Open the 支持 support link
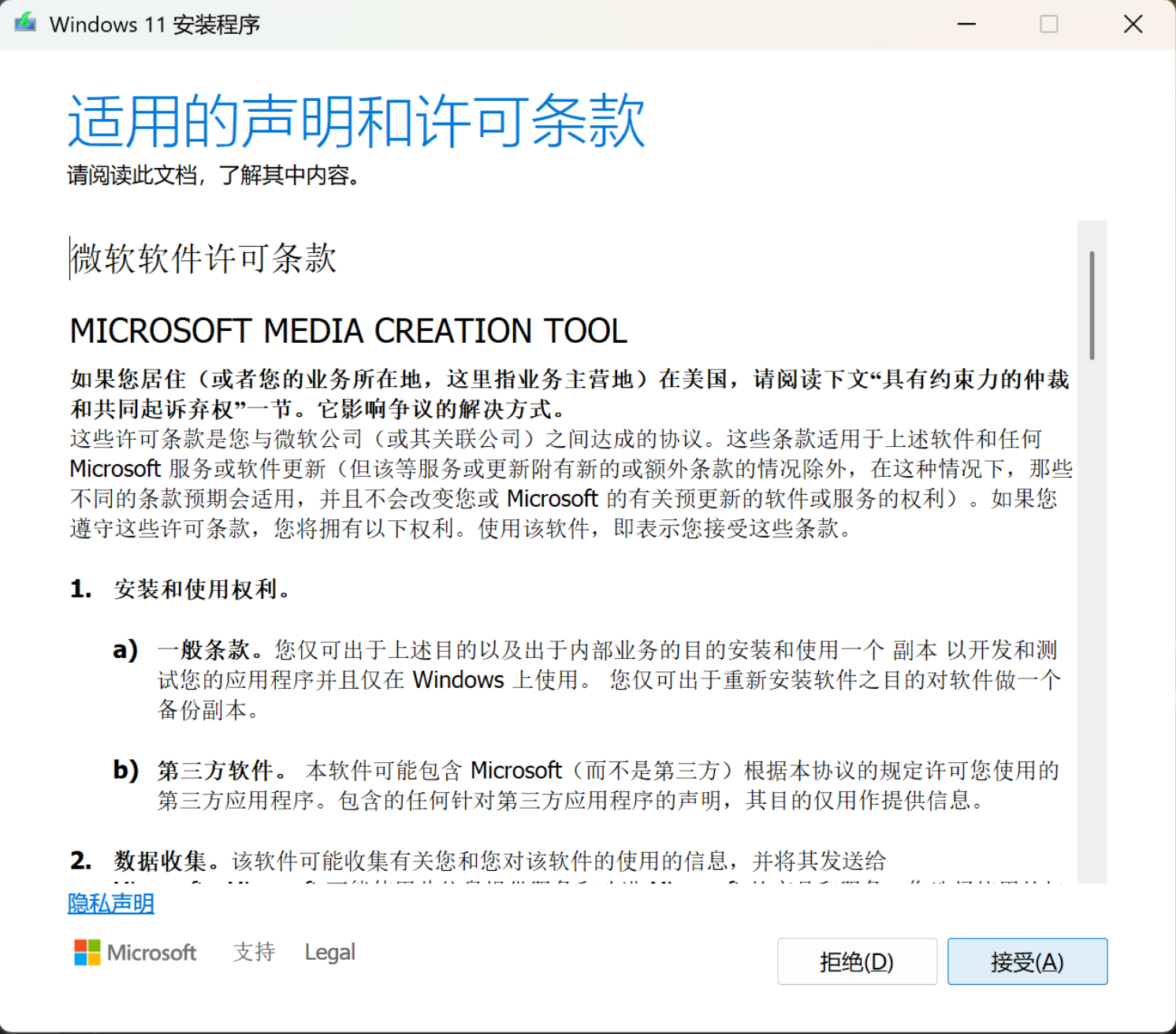 tap(254, 952)
